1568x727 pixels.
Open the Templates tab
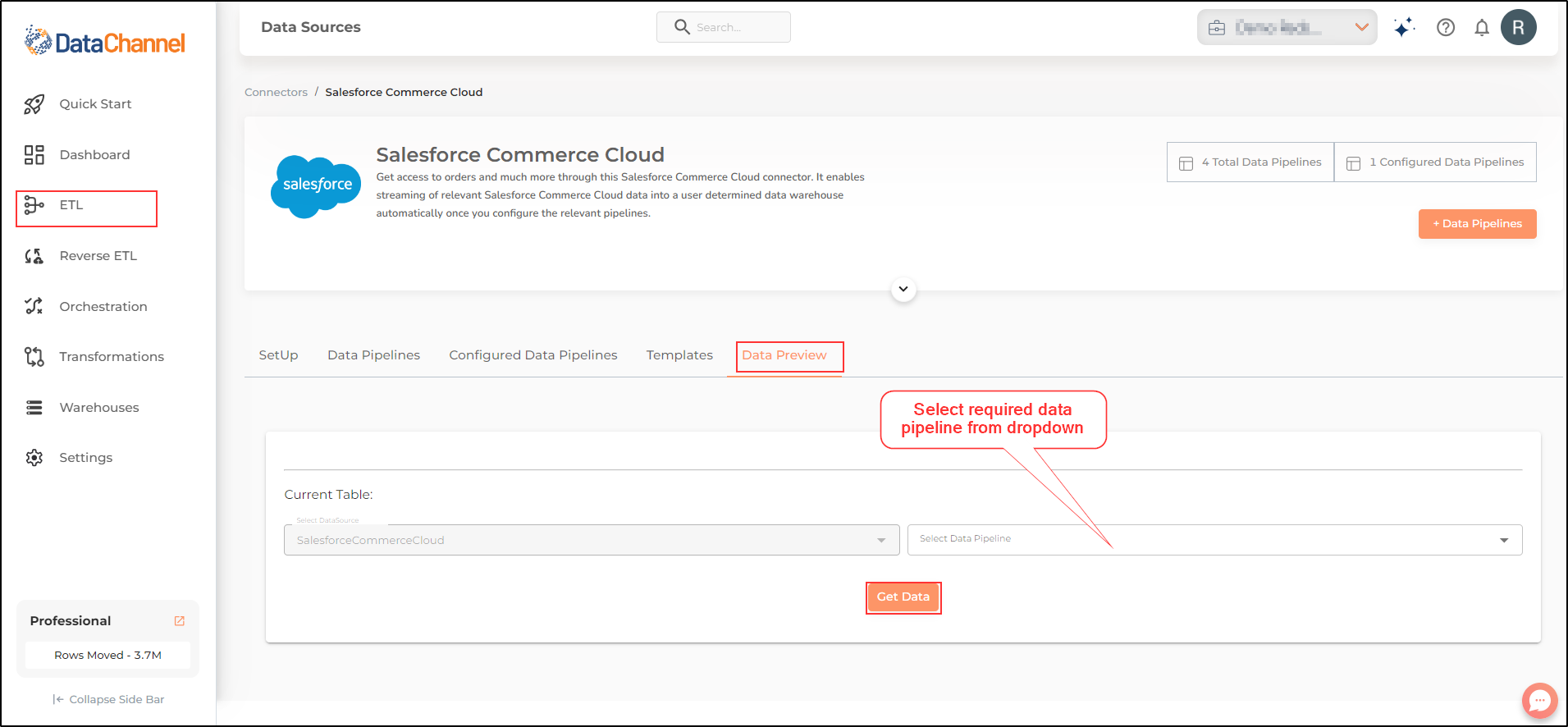679,355
